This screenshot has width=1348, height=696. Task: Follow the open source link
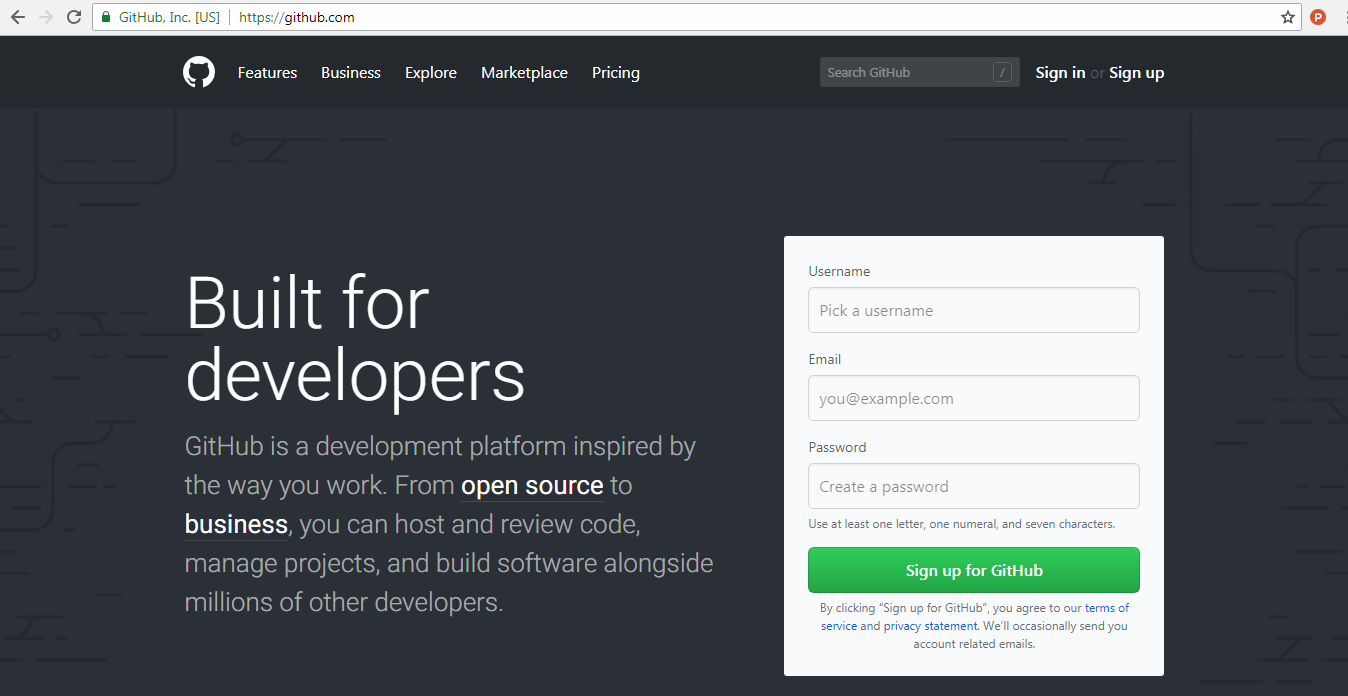point(532,485)
